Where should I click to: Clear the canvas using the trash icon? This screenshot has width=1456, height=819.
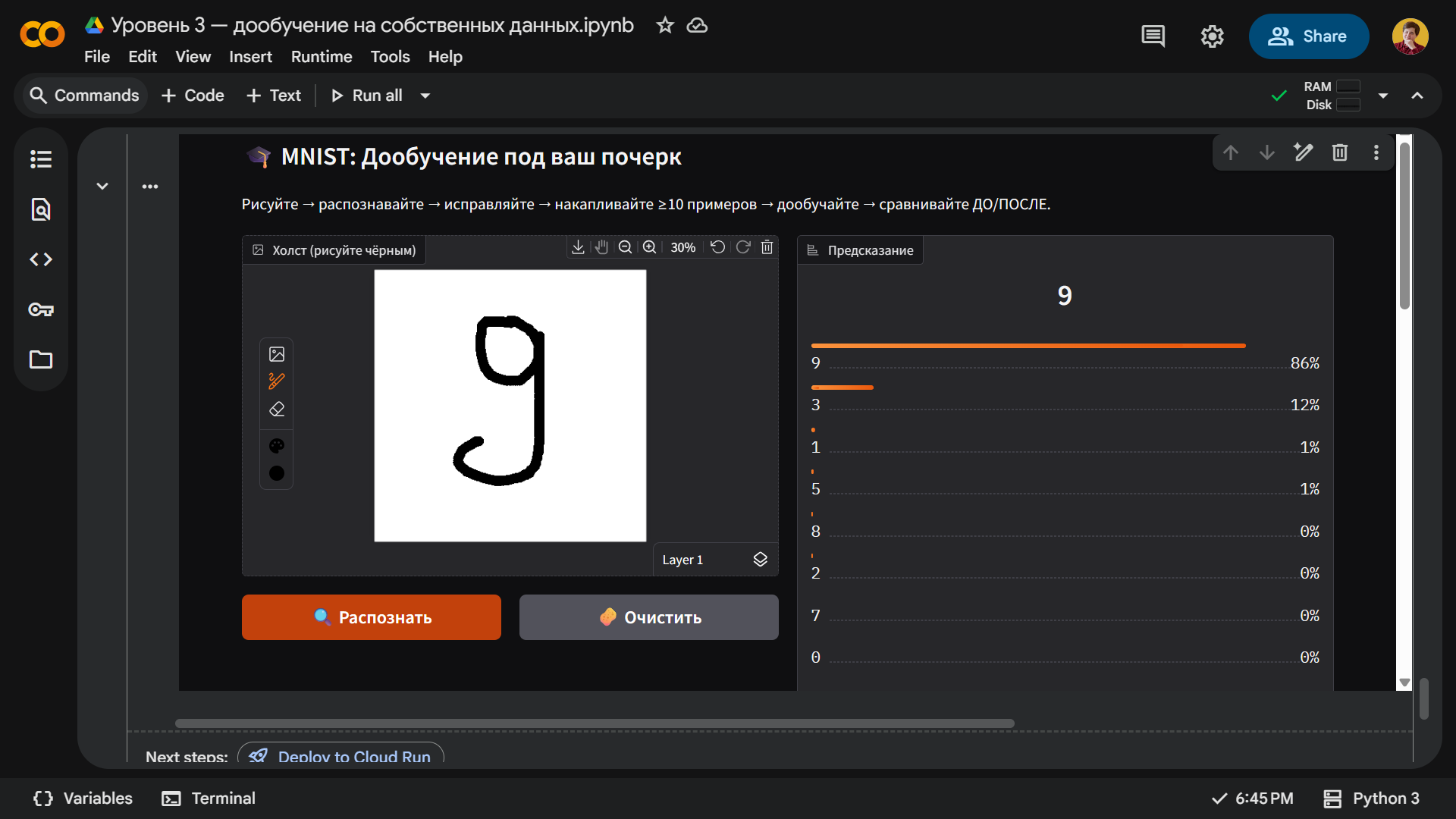click(x=767, y=247)
